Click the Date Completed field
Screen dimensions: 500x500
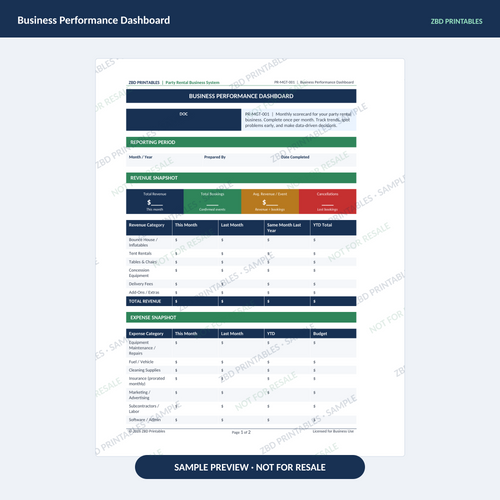pyautogui.click(x=317, y=160)
